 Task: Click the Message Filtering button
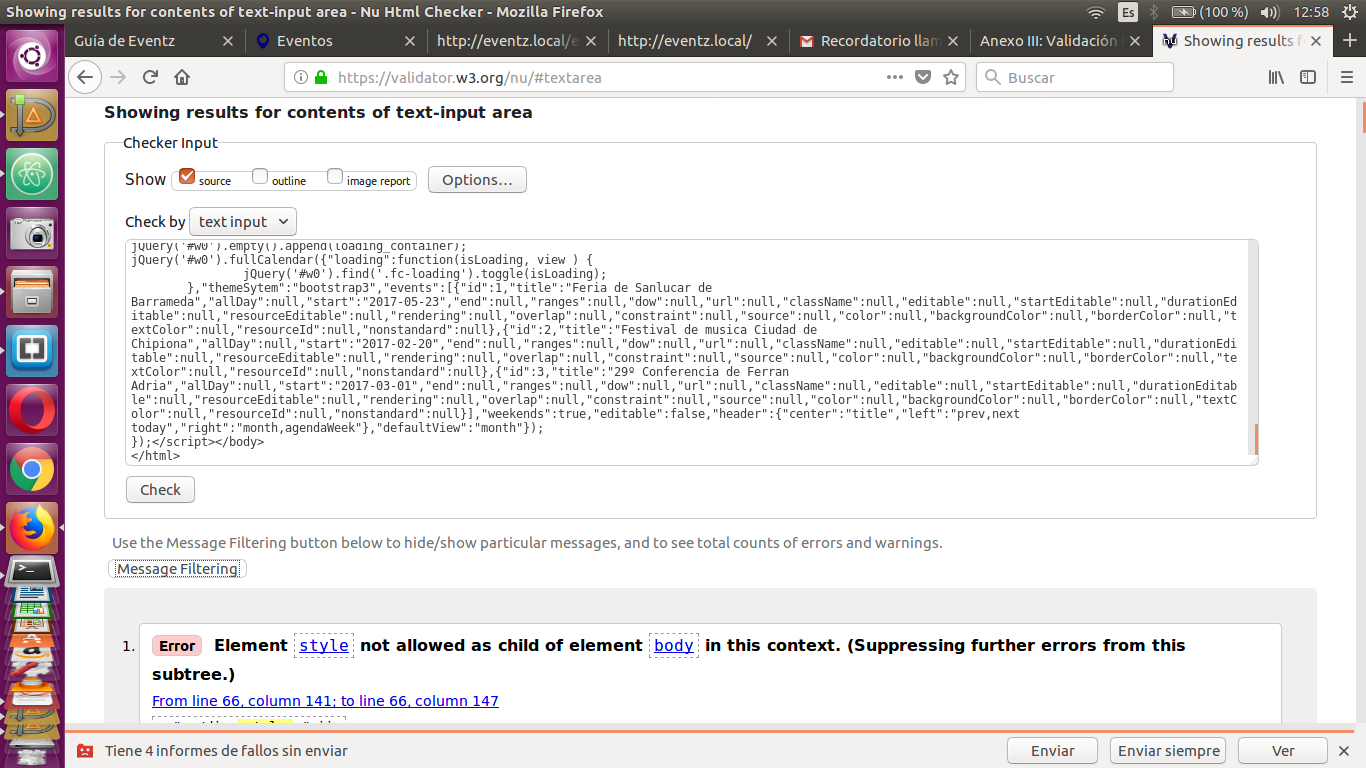[177, 569]
